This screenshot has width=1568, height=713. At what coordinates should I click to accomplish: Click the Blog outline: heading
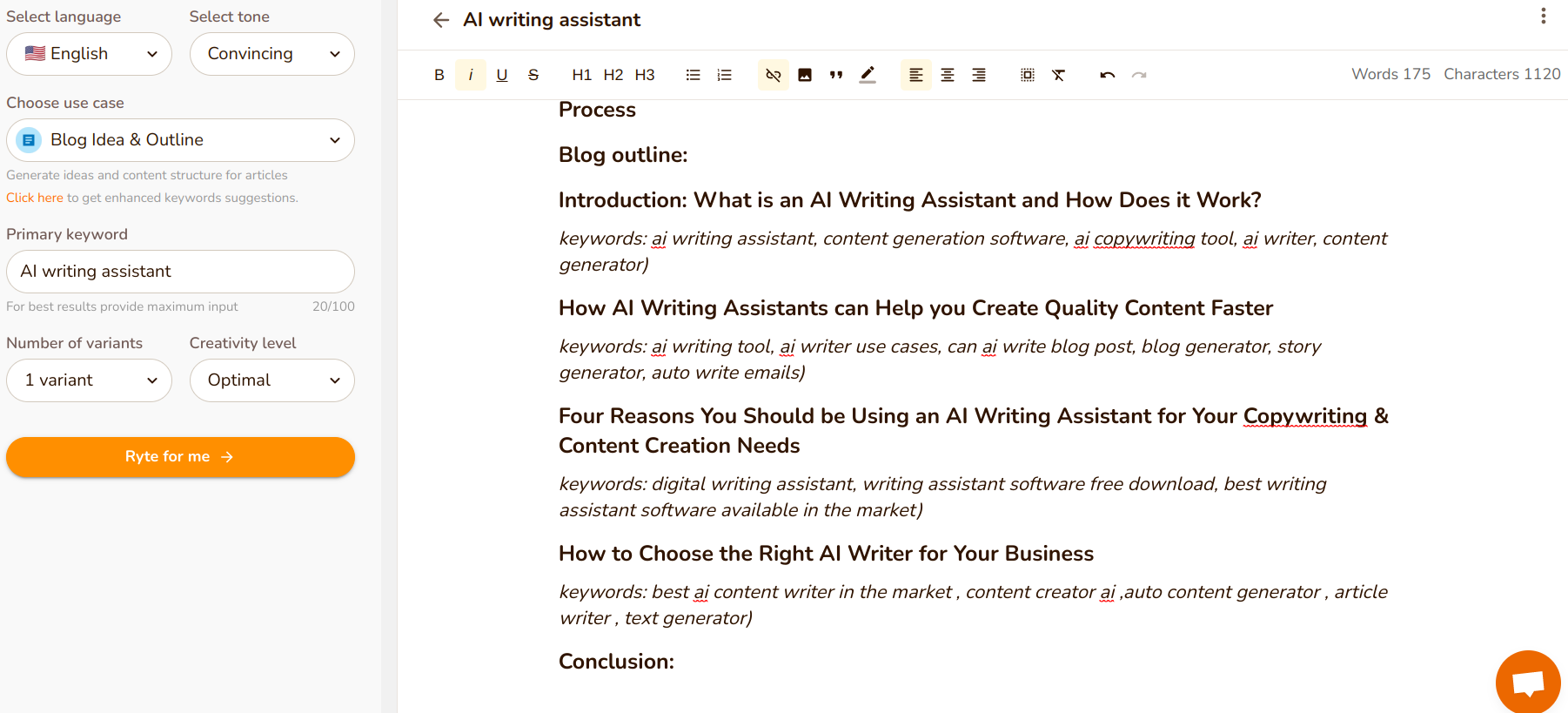coord(623,155)
